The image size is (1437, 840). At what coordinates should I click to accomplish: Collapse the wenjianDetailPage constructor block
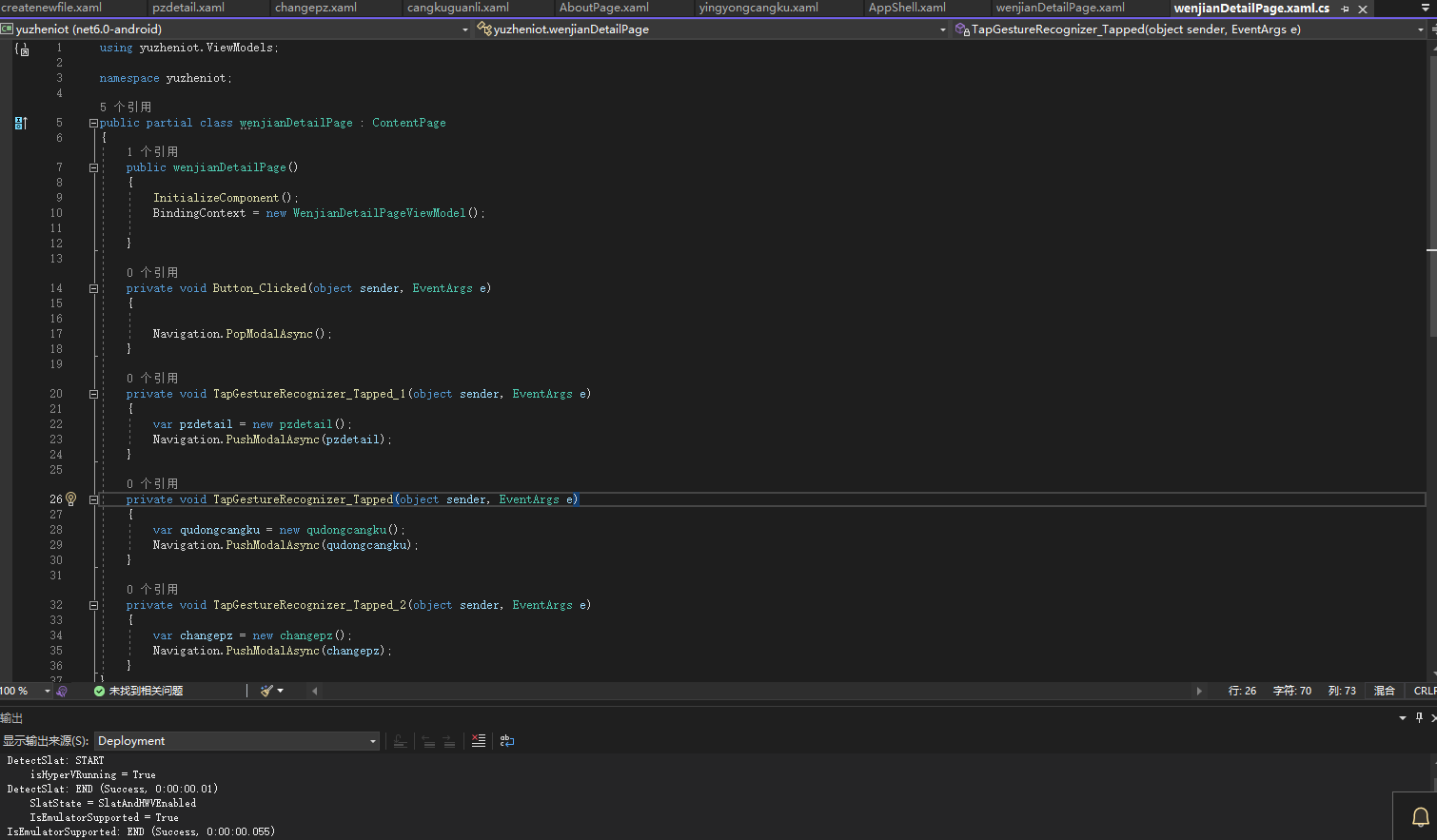[x=93, y=167]
